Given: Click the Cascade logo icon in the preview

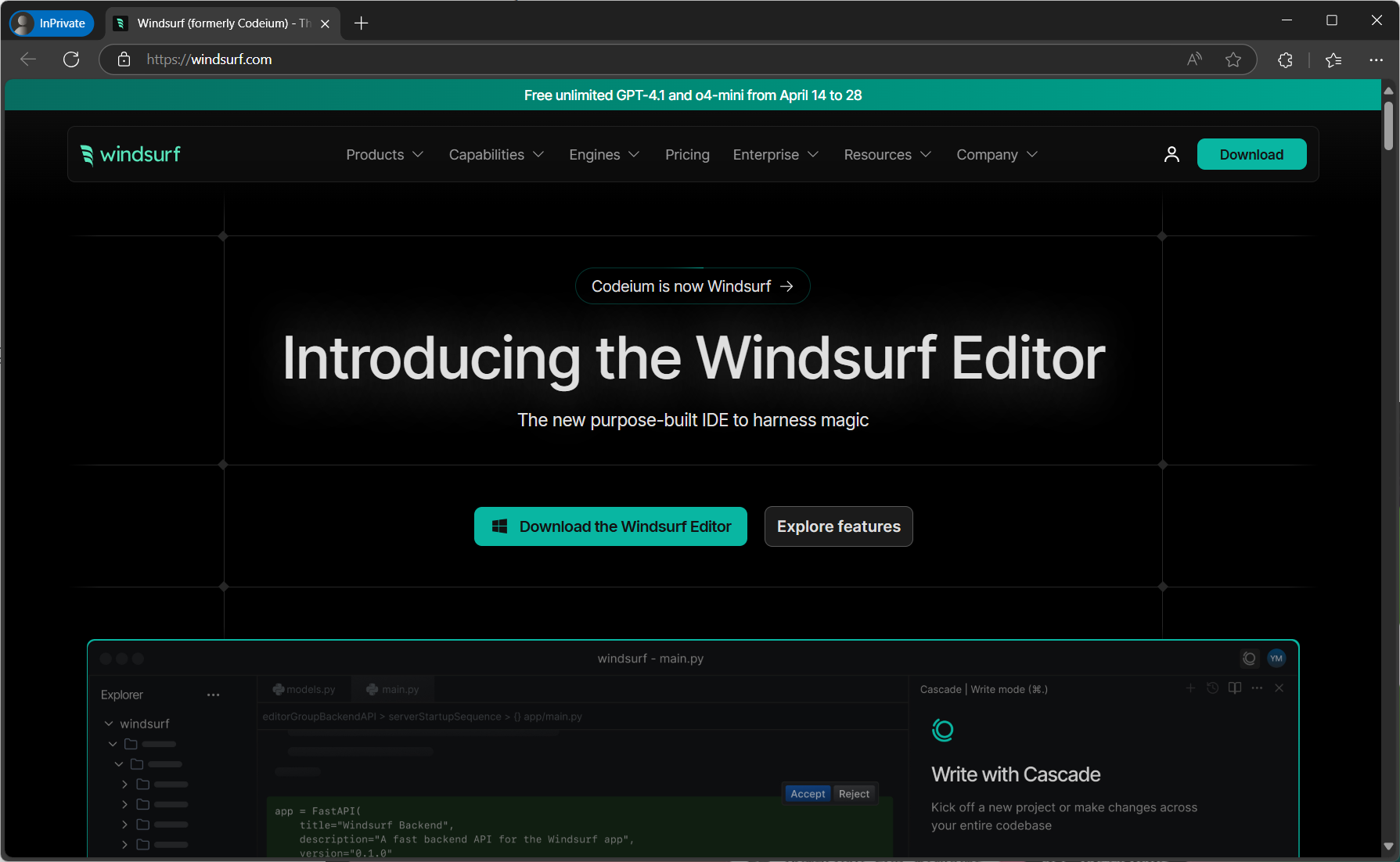Looking at the screenshot, I should pyautogui.click(x=942, y=731).
